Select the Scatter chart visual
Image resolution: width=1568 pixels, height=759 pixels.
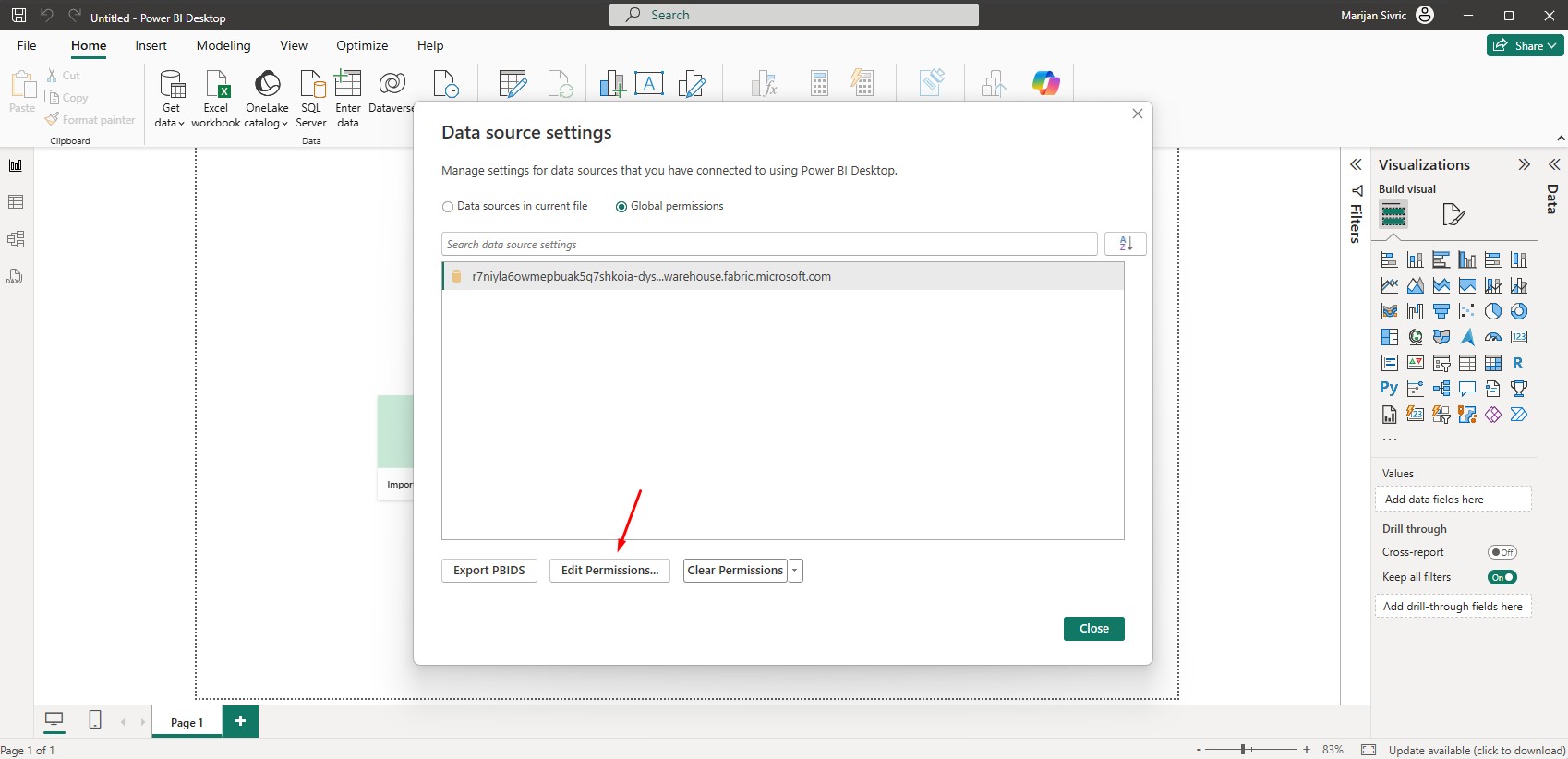pyautogui.click(x=1467, y=311)
